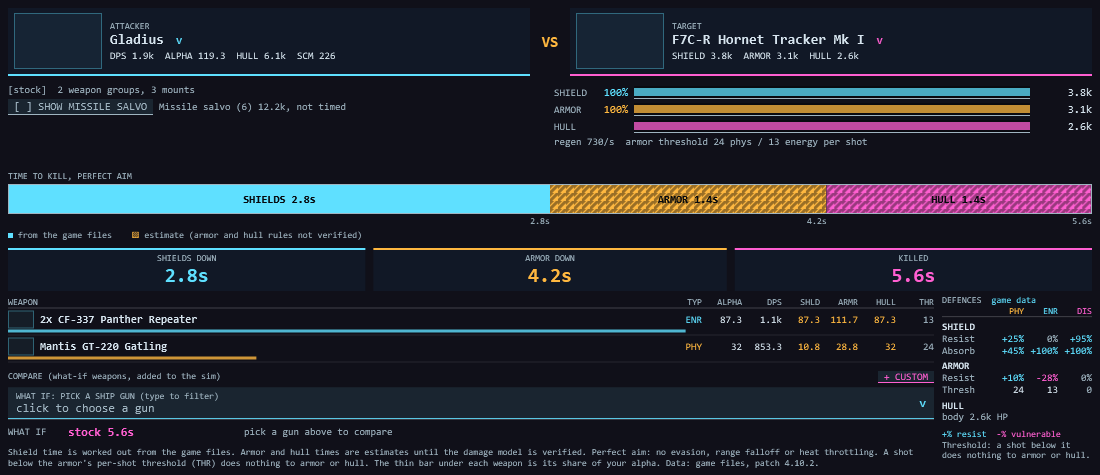Click the target SHIELD health bar
This screenshot has width=1100, height=475.
[x=832, y=93]
